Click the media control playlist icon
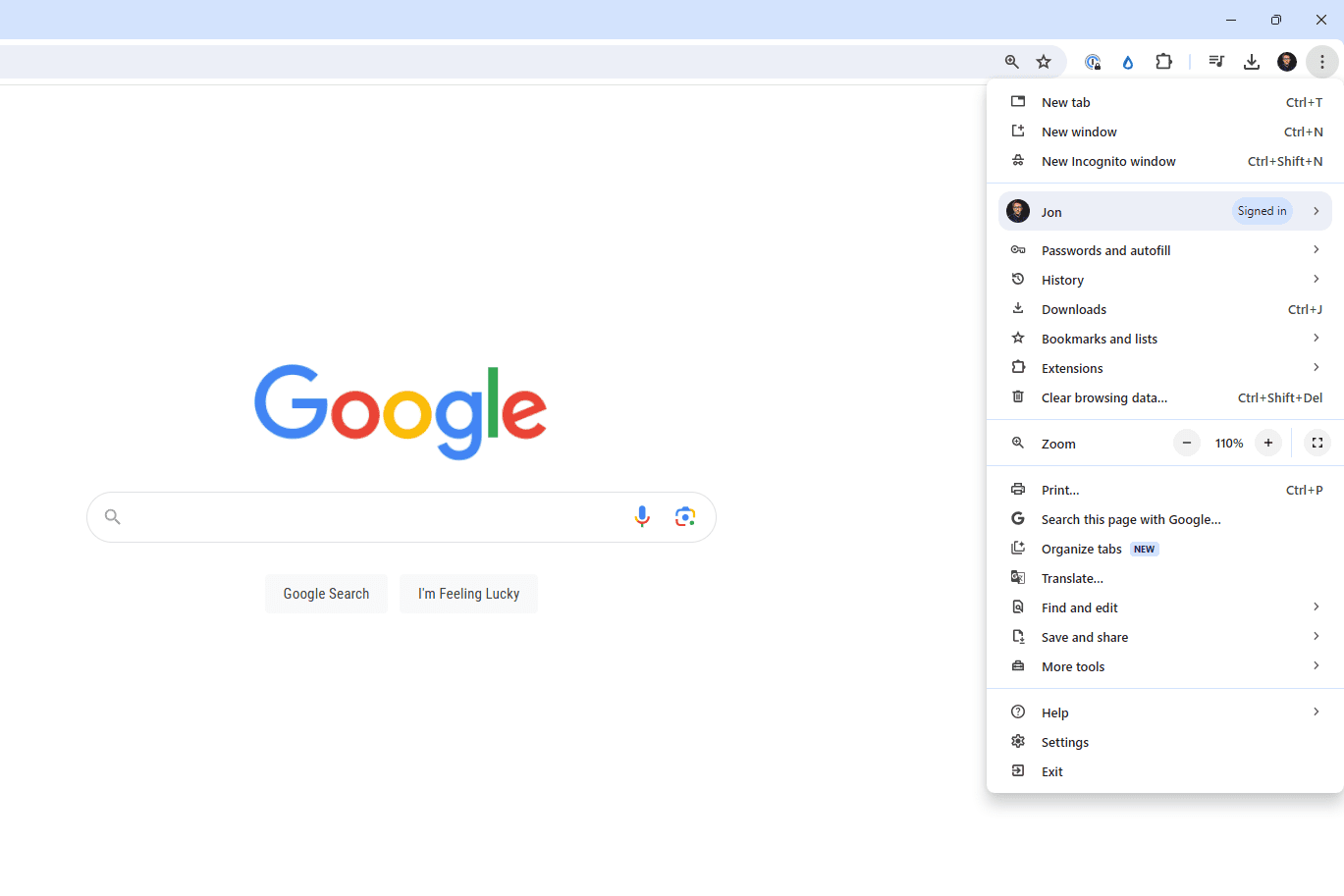 1216,62
